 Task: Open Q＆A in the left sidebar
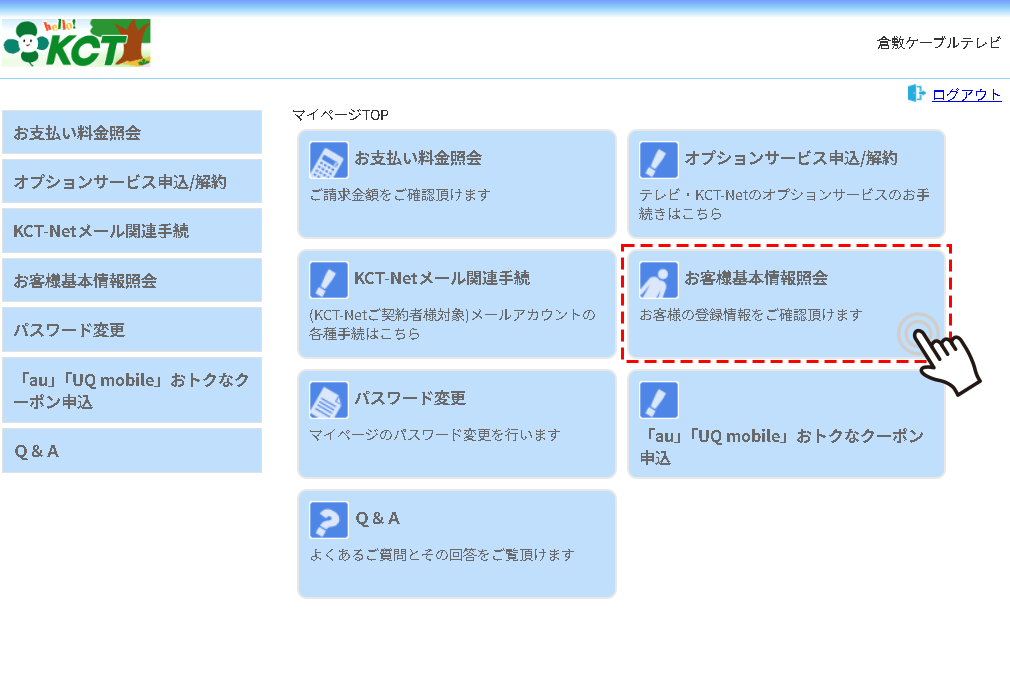pos(131,451)
